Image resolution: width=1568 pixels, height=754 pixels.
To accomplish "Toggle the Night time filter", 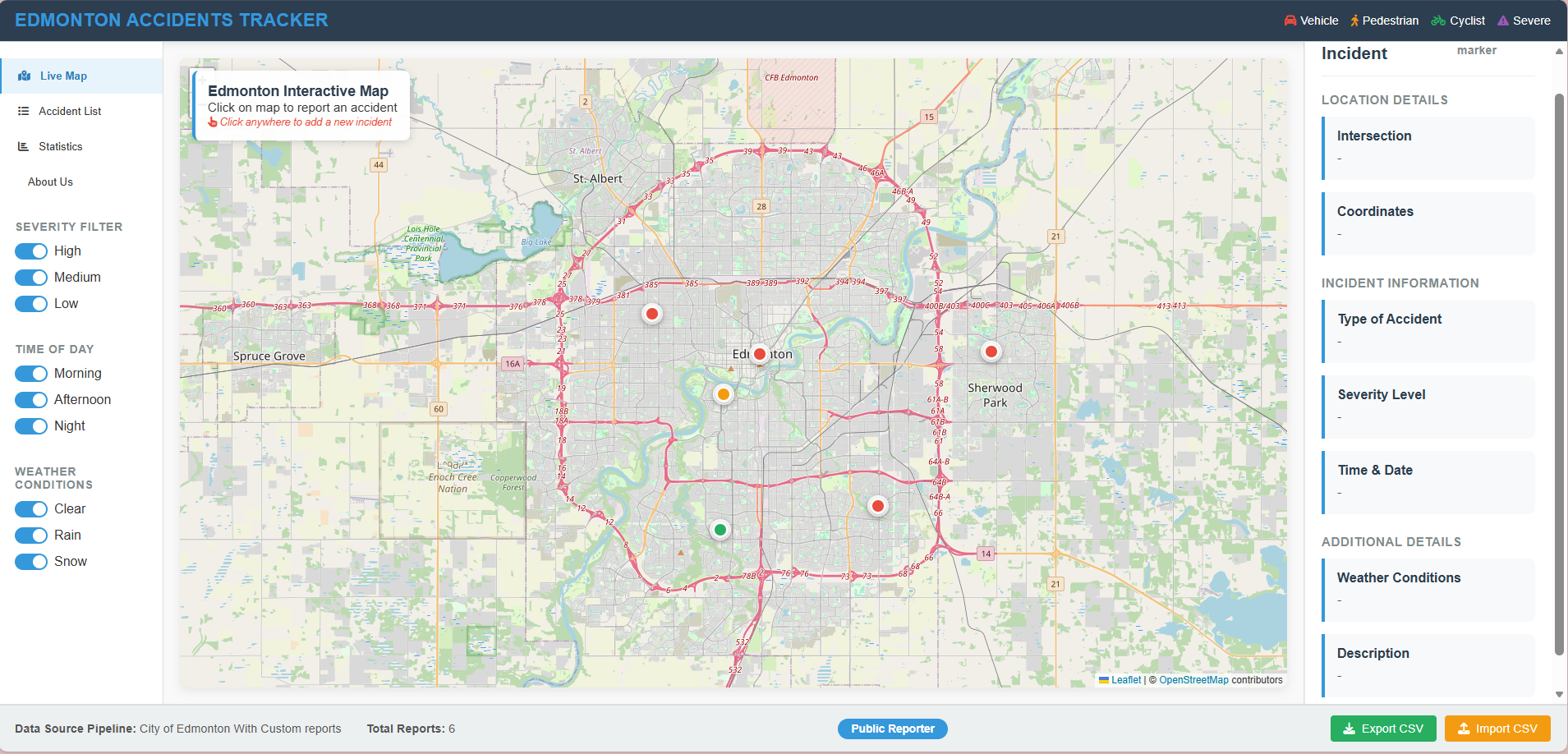I will [31, 426].
